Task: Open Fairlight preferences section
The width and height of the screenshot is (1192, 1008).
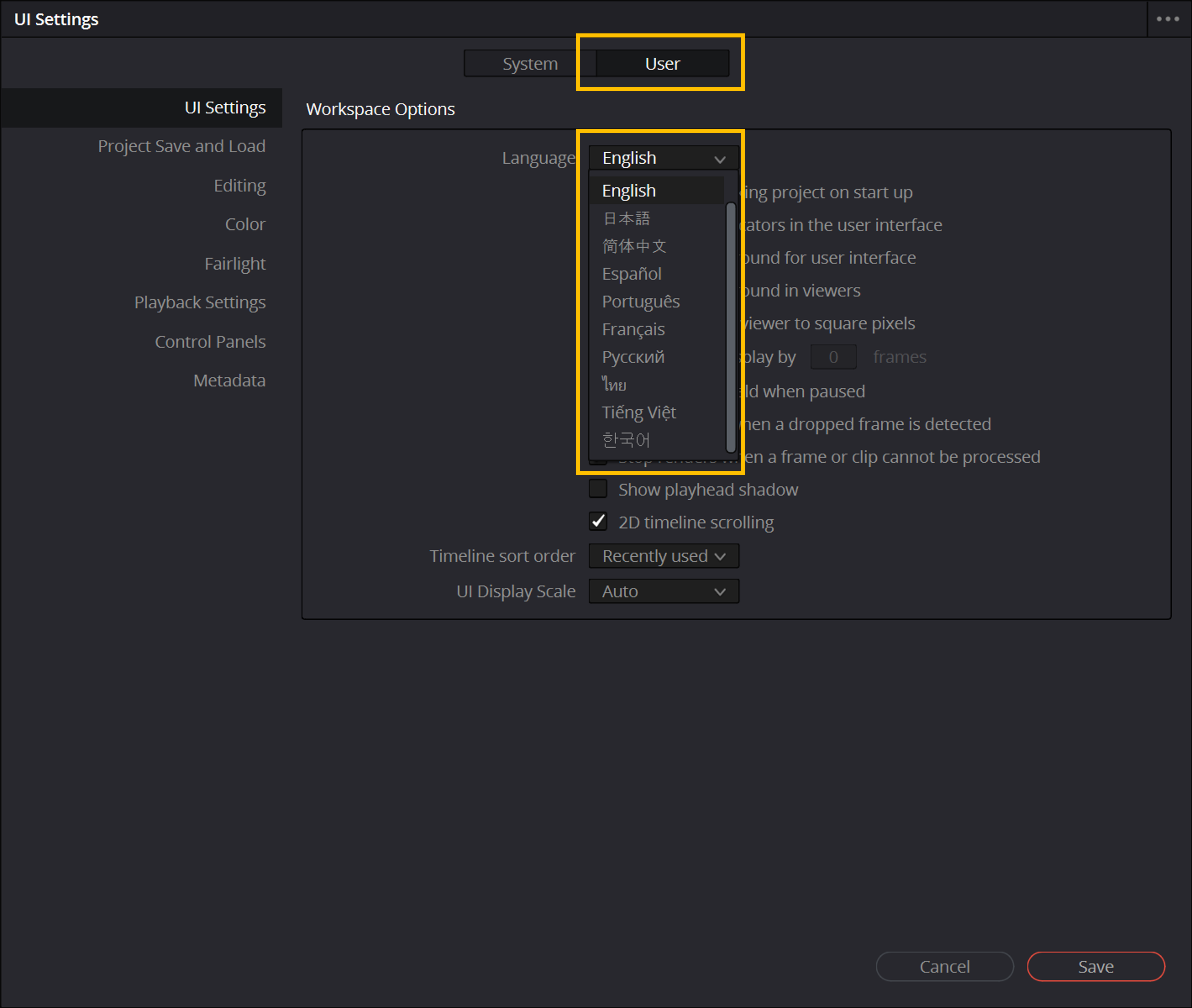Action: (x=235, y=264)
